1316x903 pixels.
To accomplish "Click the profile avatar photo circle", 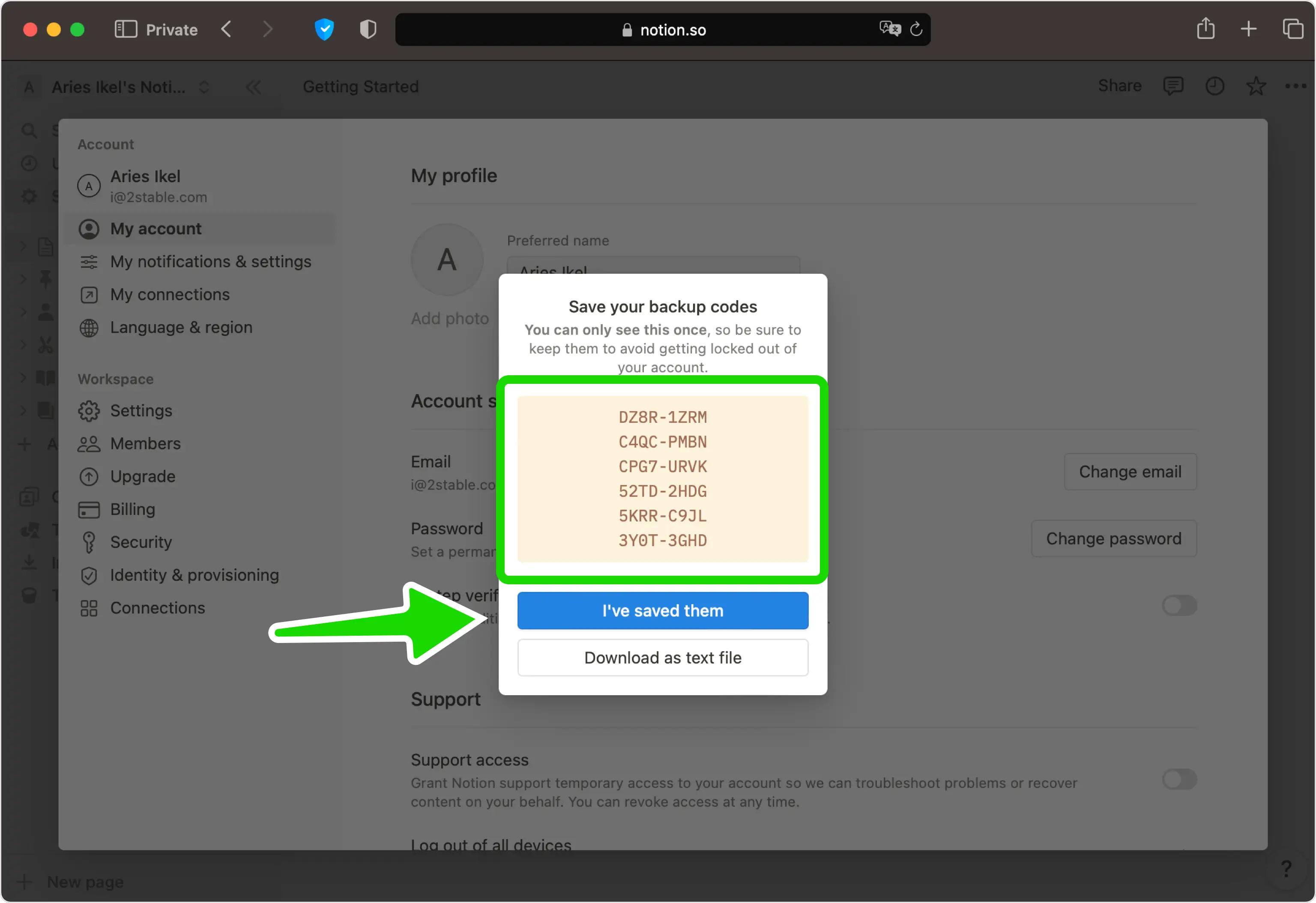I will [x=447, y=259].
